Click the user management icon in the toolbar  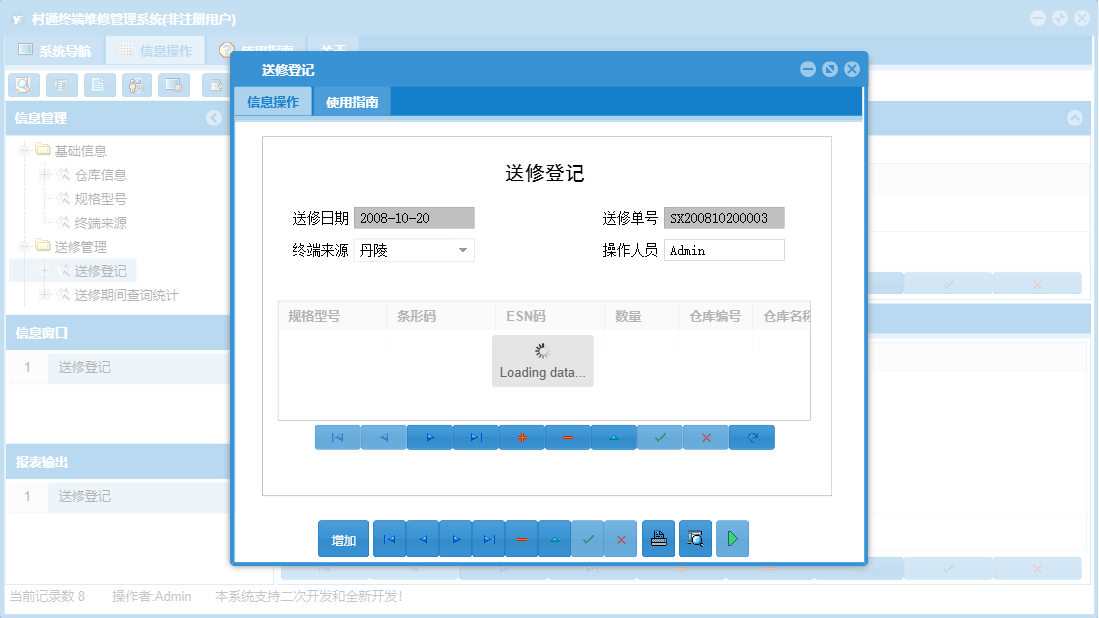(136, 85)
